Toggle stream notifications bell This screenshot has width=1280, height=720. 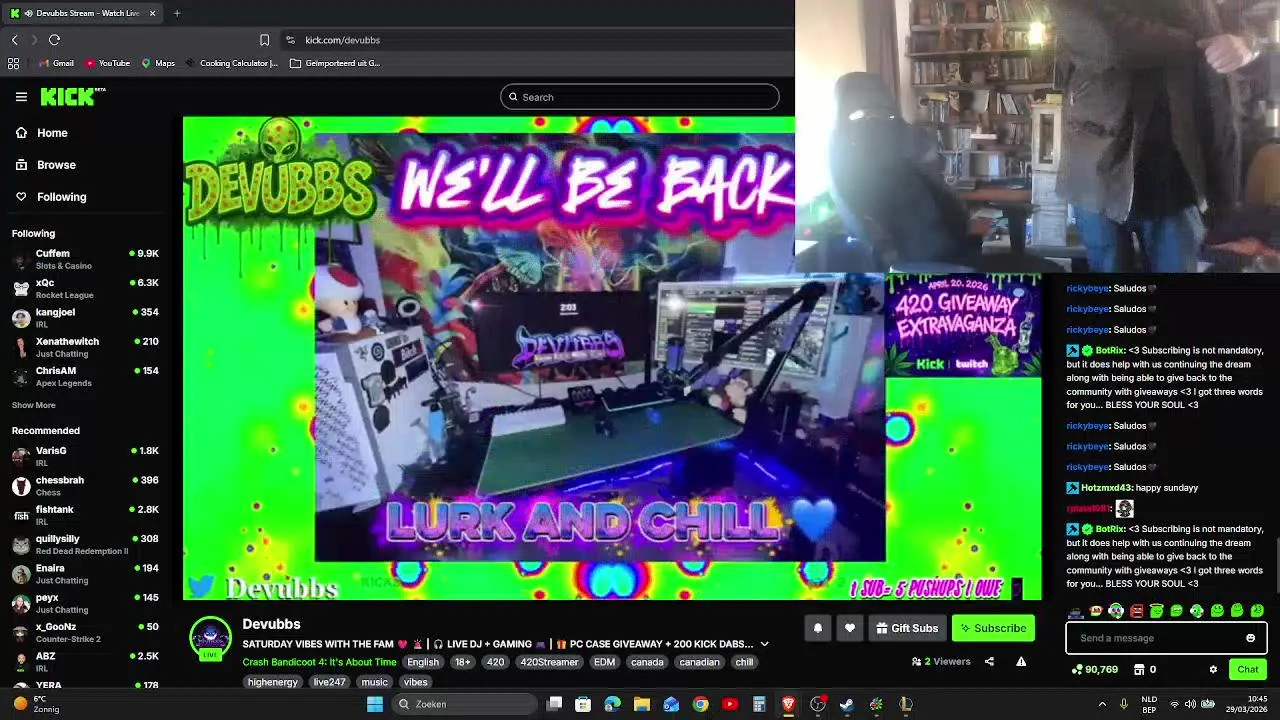pos(818,628)
